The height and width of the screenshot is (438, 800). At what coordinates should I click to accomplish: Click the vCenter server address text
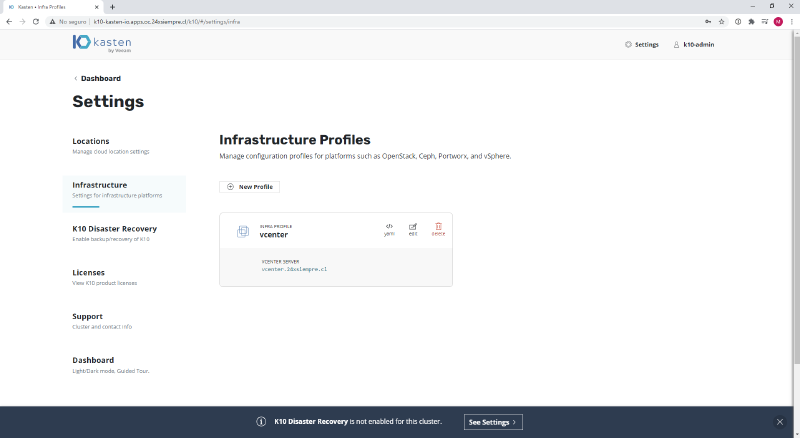(x=294, y=269)
